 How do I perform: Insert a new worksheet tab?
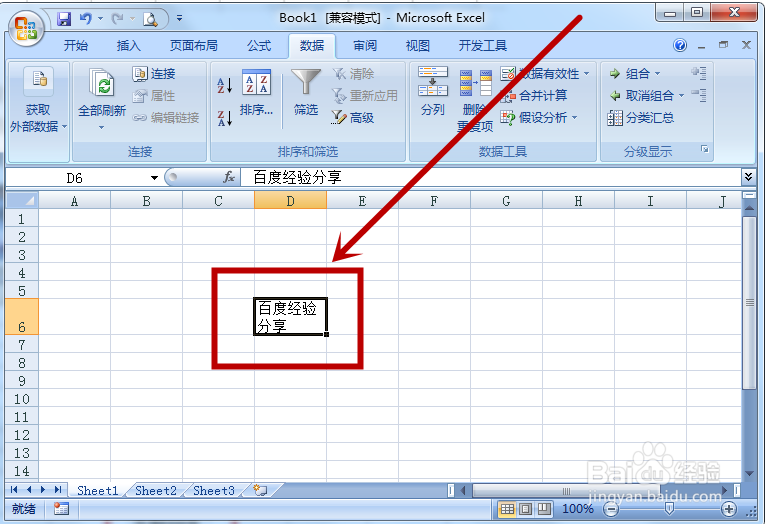tap(261, 490)
